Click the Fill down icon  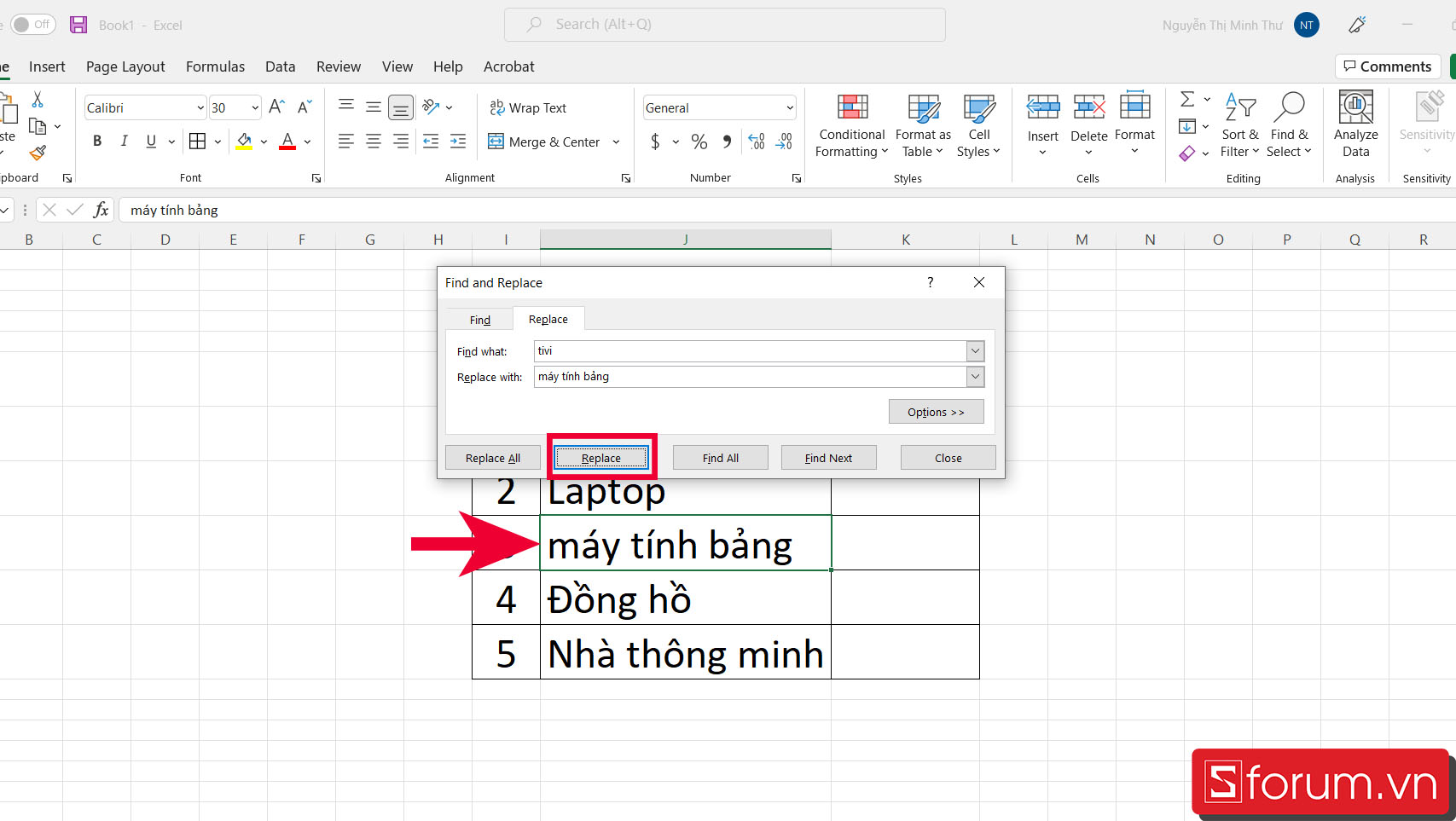pos(1187,126)
